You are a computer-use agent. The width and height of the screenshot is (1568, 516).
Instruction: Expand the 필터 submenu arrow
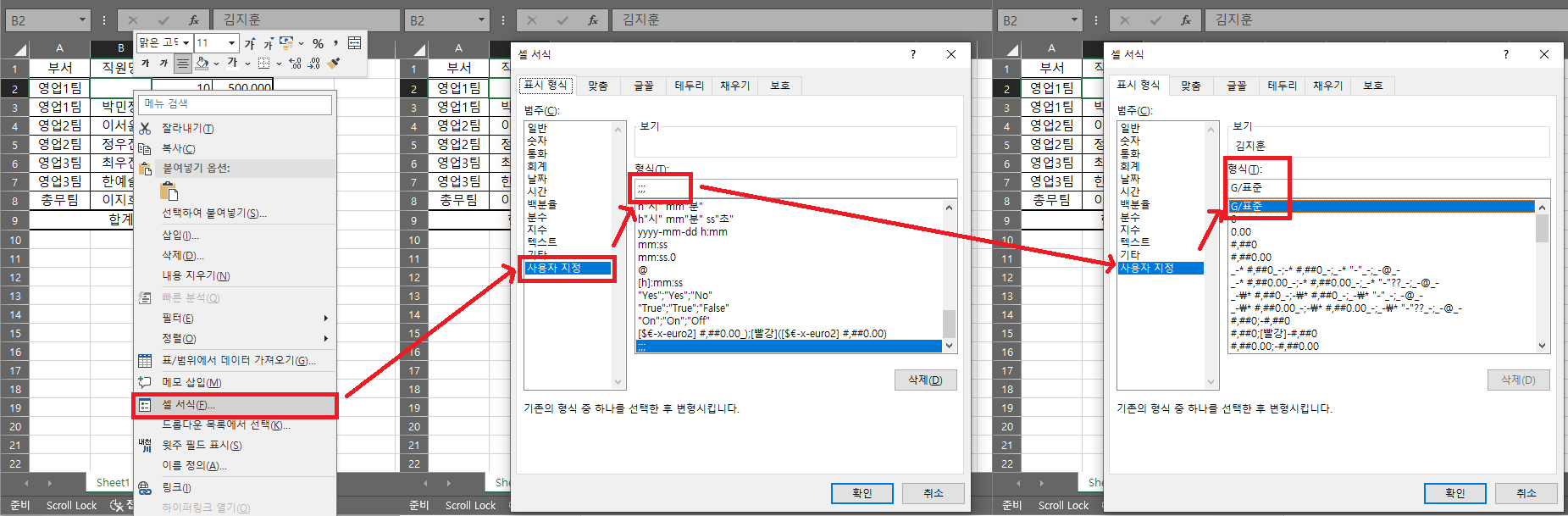click(325, 319)
